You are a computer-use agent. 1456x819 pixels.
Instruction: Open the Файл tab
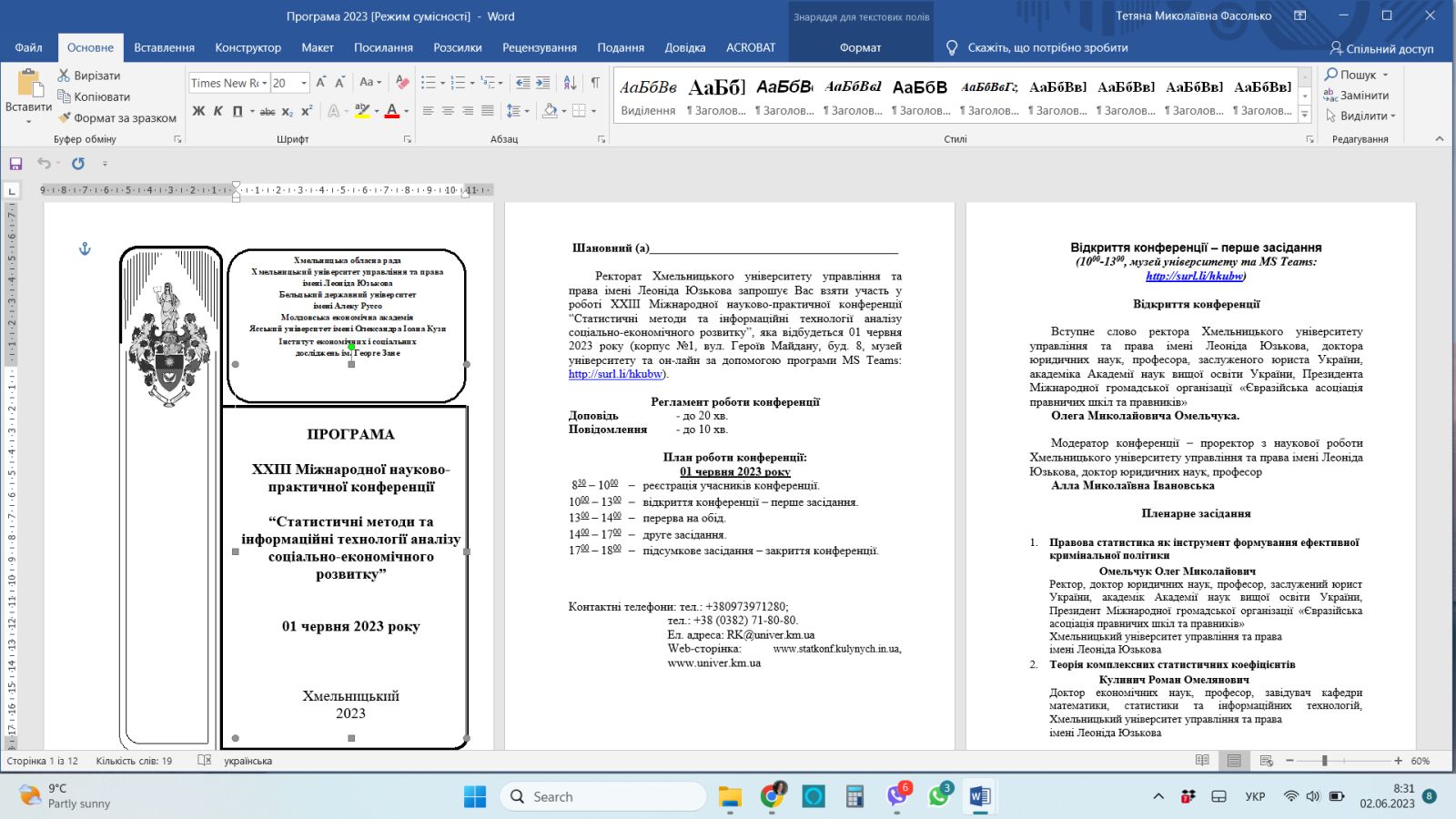point(28,47)
